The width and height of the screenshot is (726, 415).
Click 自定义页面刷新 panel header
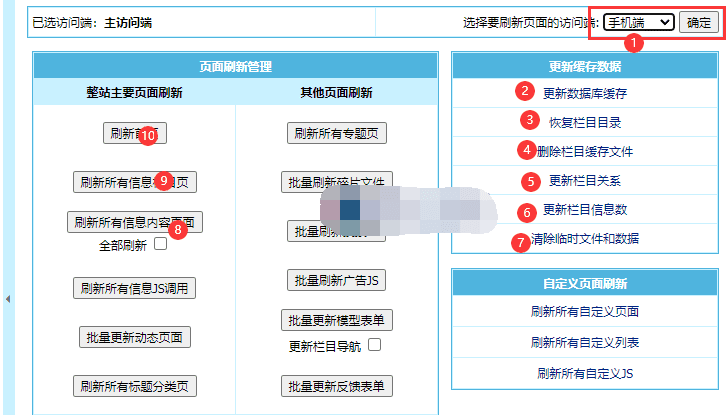[585, 283]
